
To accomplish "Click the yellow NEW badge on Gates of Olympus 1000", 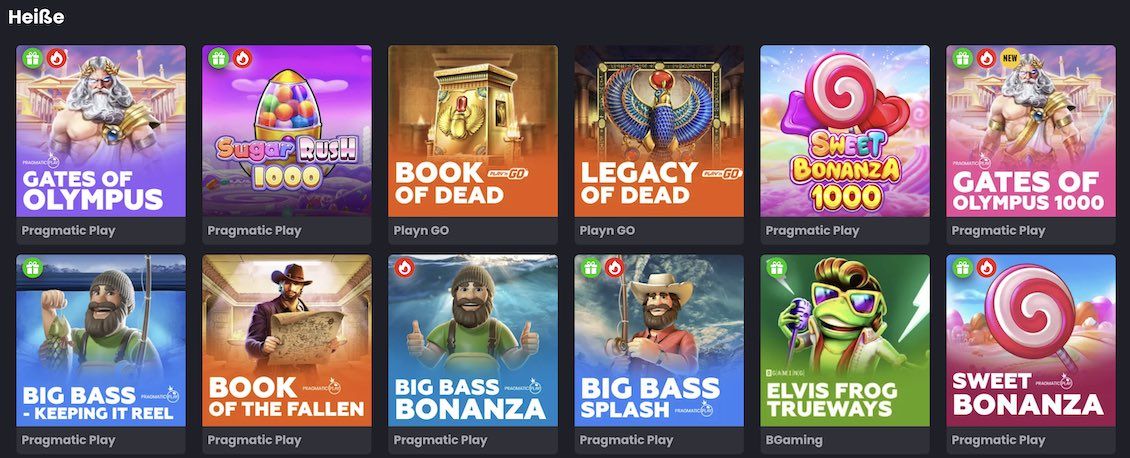I will click(1010, 58).
